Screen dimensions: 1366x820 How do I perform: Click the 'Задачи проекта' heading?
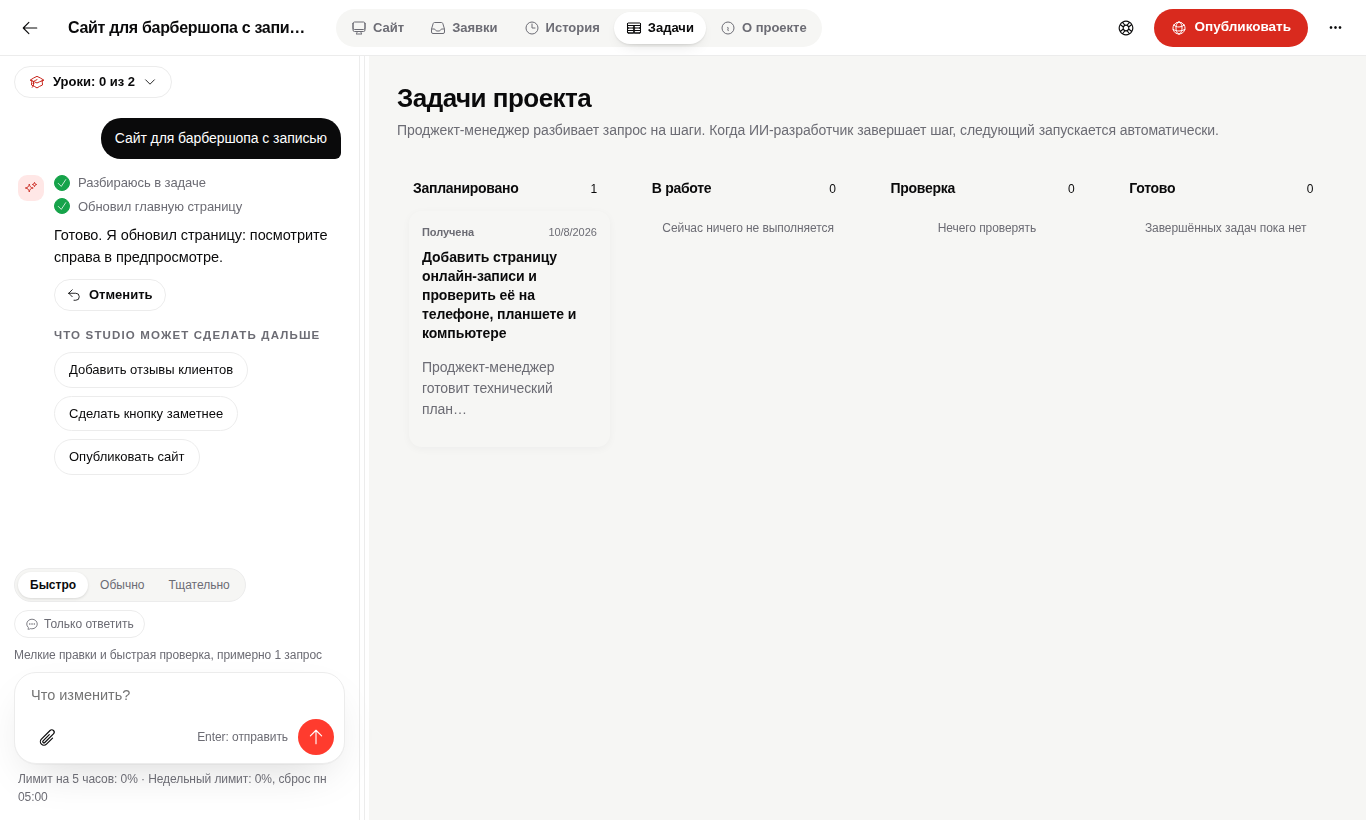tap(494, 98)
